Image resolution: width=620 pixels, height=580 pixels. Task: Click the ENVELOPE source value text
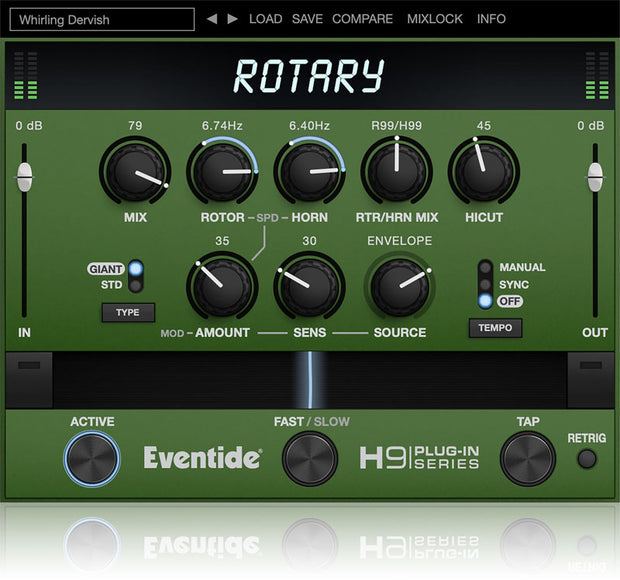[399, 241]
